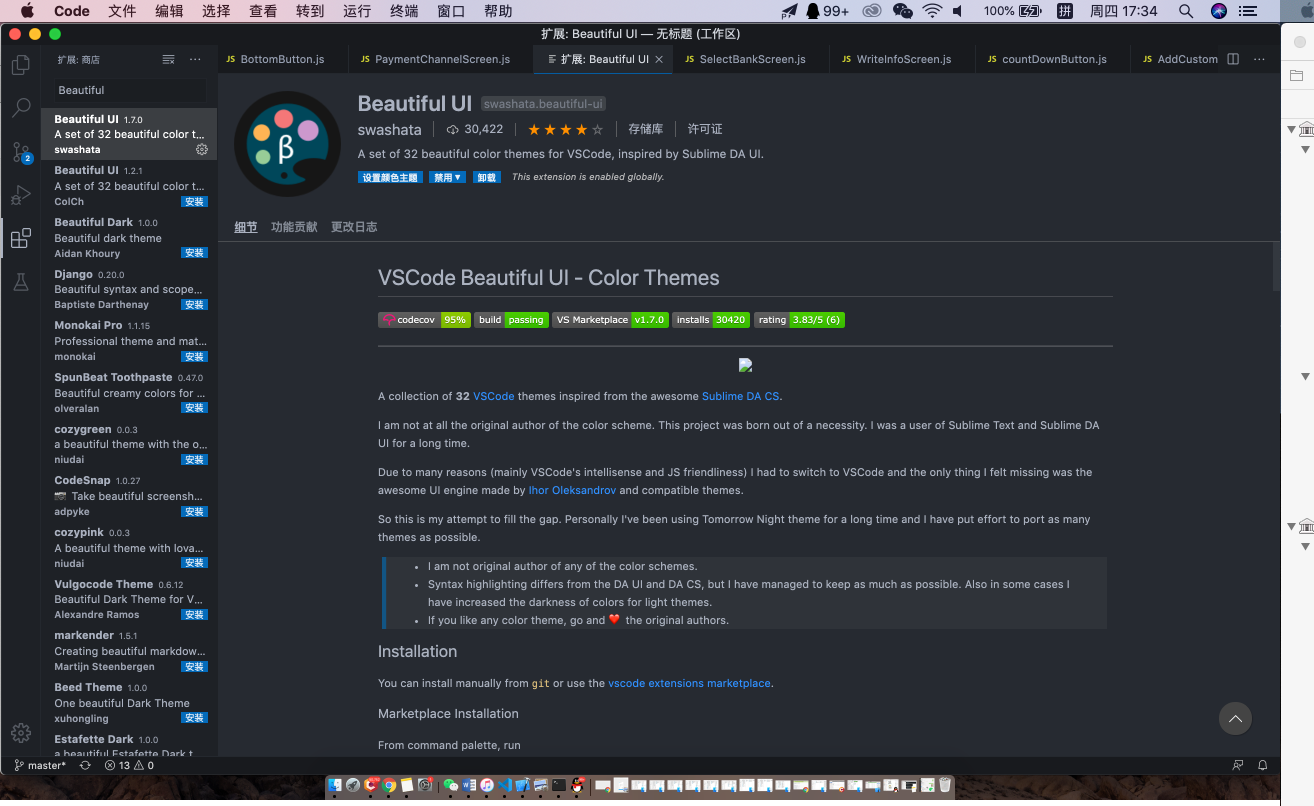
Task: Open Google Chrome from the Dock
Action: (x=389, y=786)
